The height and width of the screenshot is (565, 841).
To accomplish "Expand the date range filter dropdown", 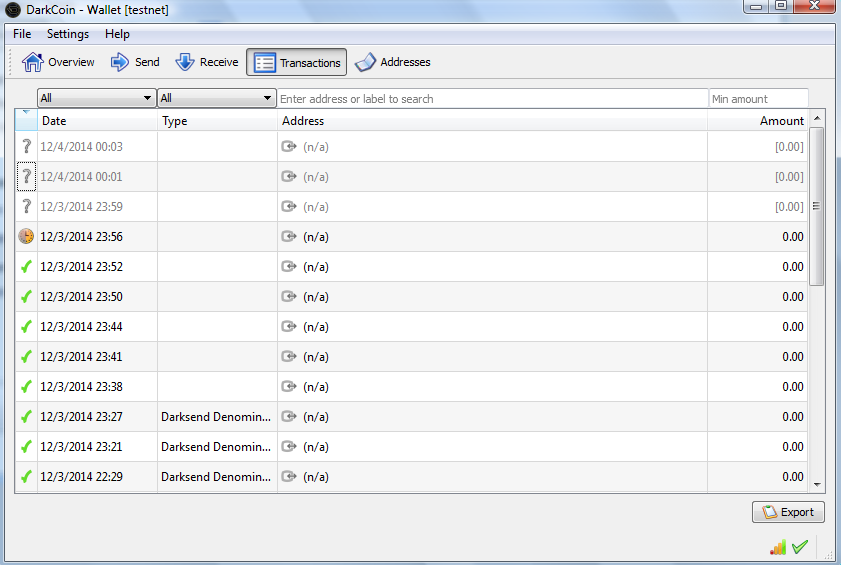I will (x=97, y=98).
